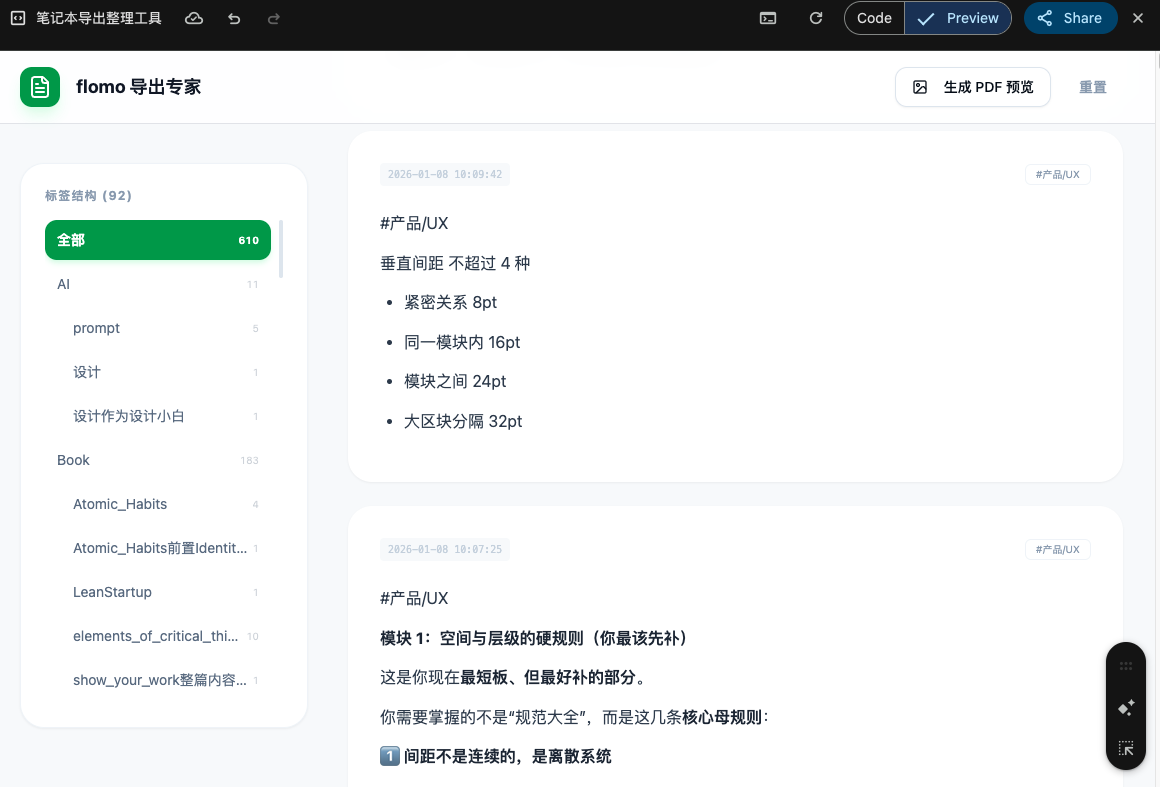Click the code icon beside project title
This screenshot has width=1160, height=787.
pos(17,18)
